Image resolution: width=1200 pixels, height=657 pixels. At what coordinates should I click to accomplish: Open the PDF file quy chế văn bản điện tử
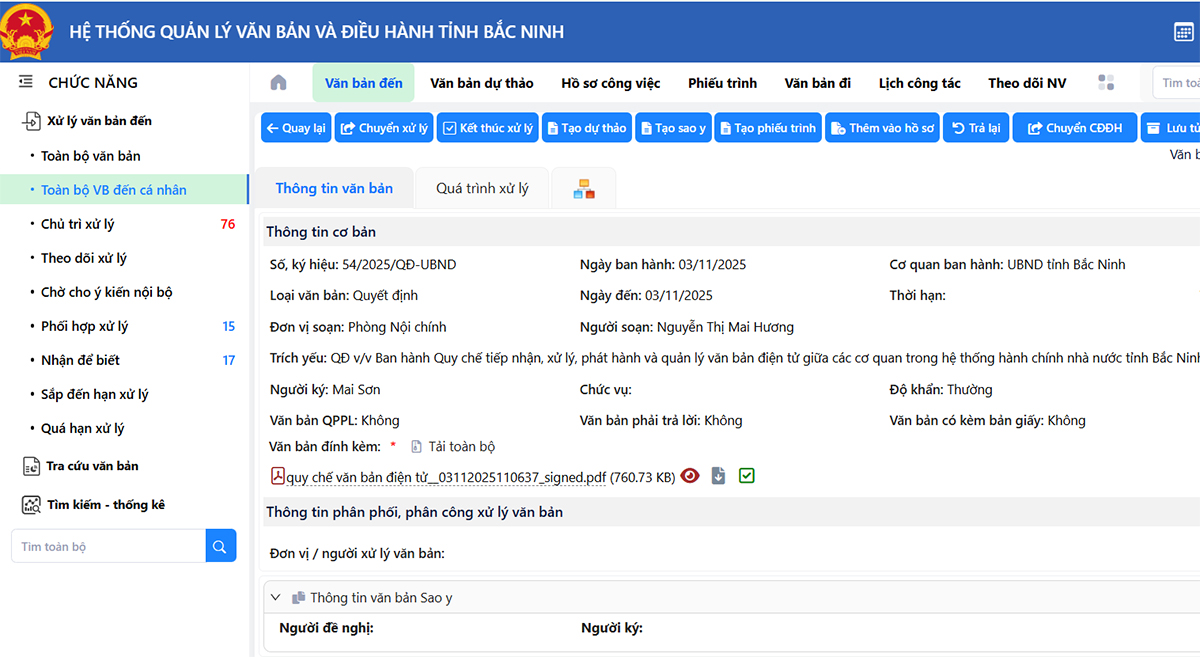coord(445,477)
